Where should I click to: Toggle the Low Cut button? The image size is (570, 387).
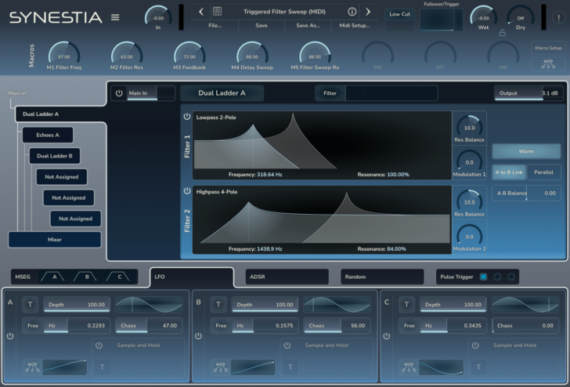400,14
